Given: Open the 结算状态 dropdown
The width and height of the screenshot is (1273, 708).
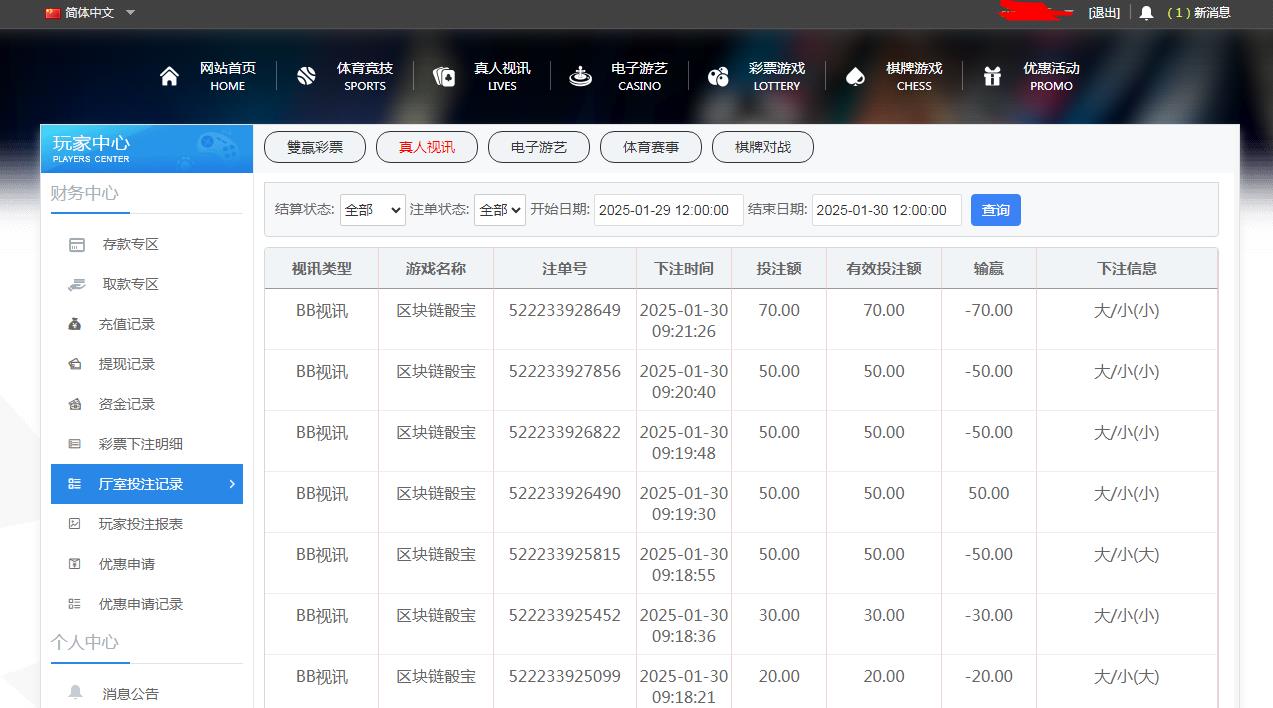Looking at the screenshot, I should point(372,210).
